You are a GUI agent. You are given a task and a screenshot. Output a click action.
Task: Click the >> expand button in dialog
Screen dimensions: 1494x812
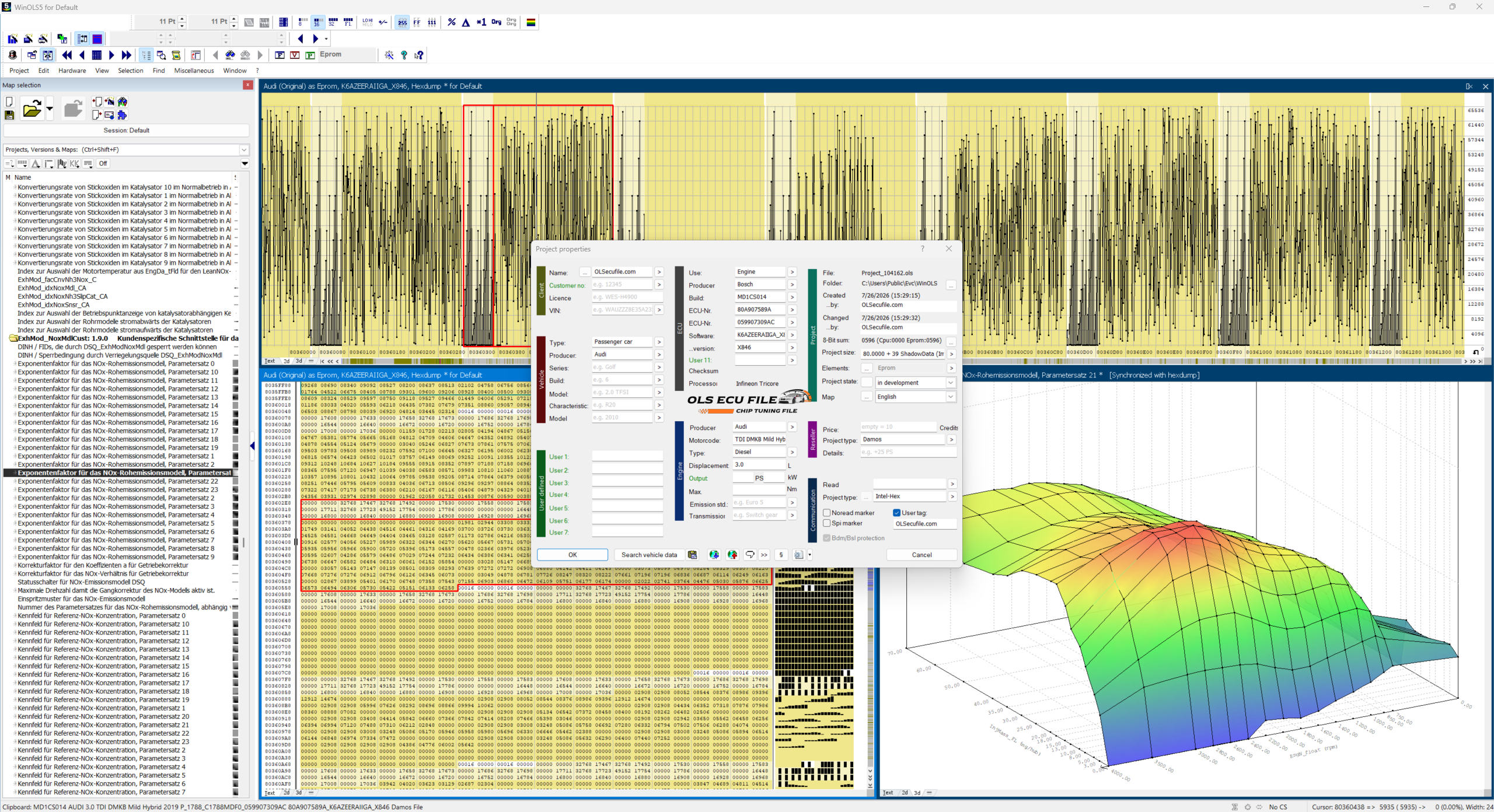(x=764, y=555)
